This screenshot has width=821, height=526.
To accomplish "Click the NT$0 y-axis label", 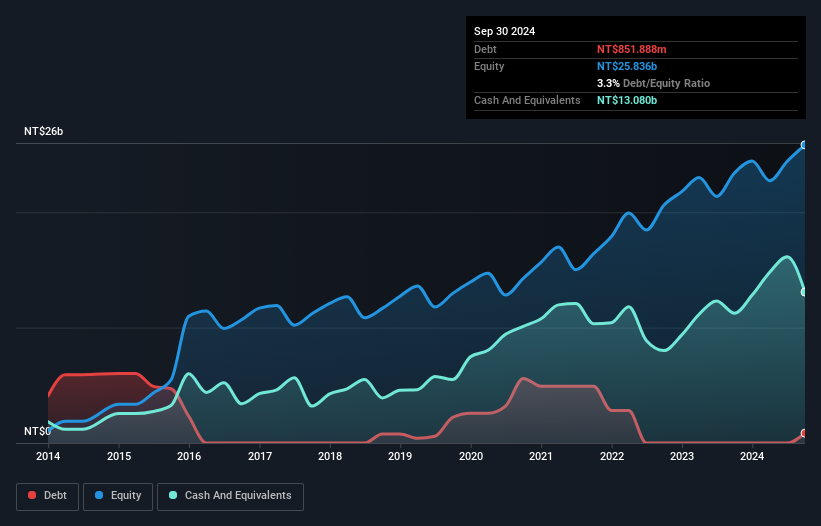I will click(37, 431).
